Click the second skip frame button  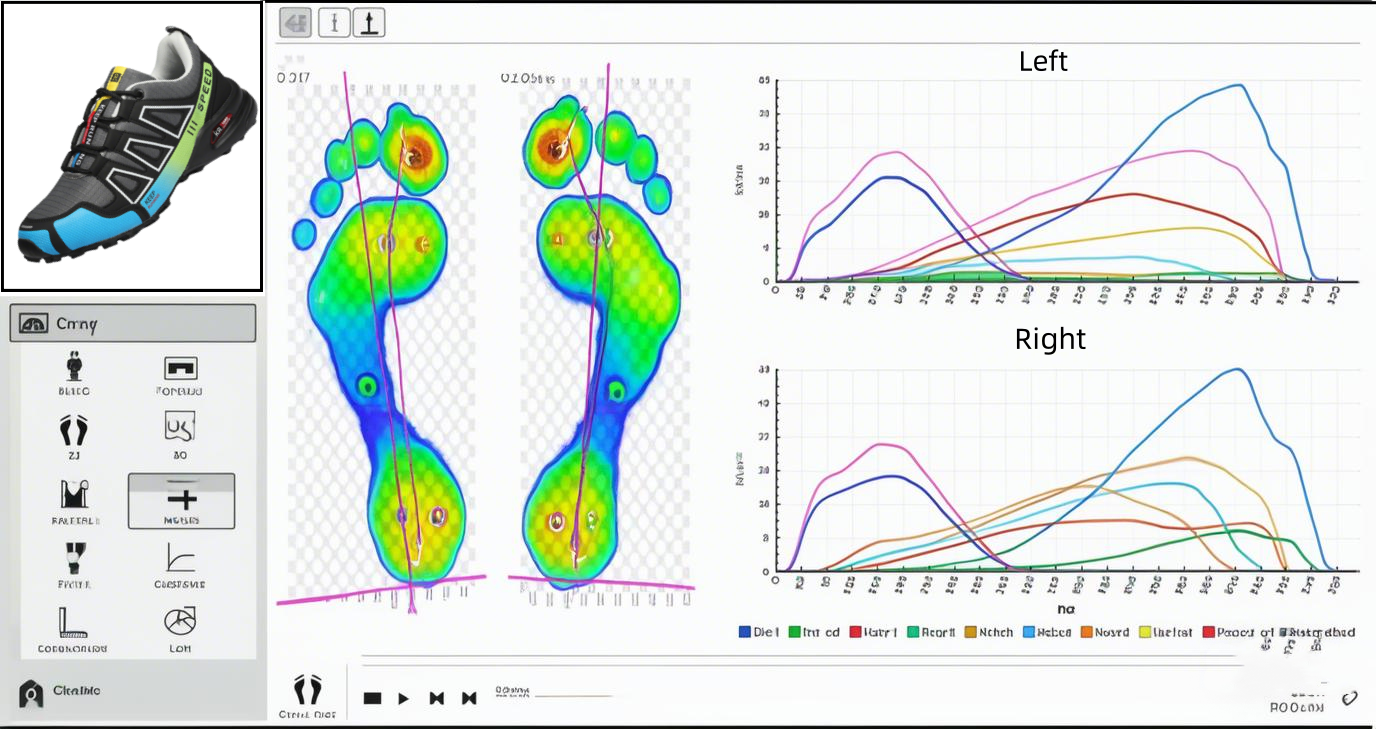(468, 698)
